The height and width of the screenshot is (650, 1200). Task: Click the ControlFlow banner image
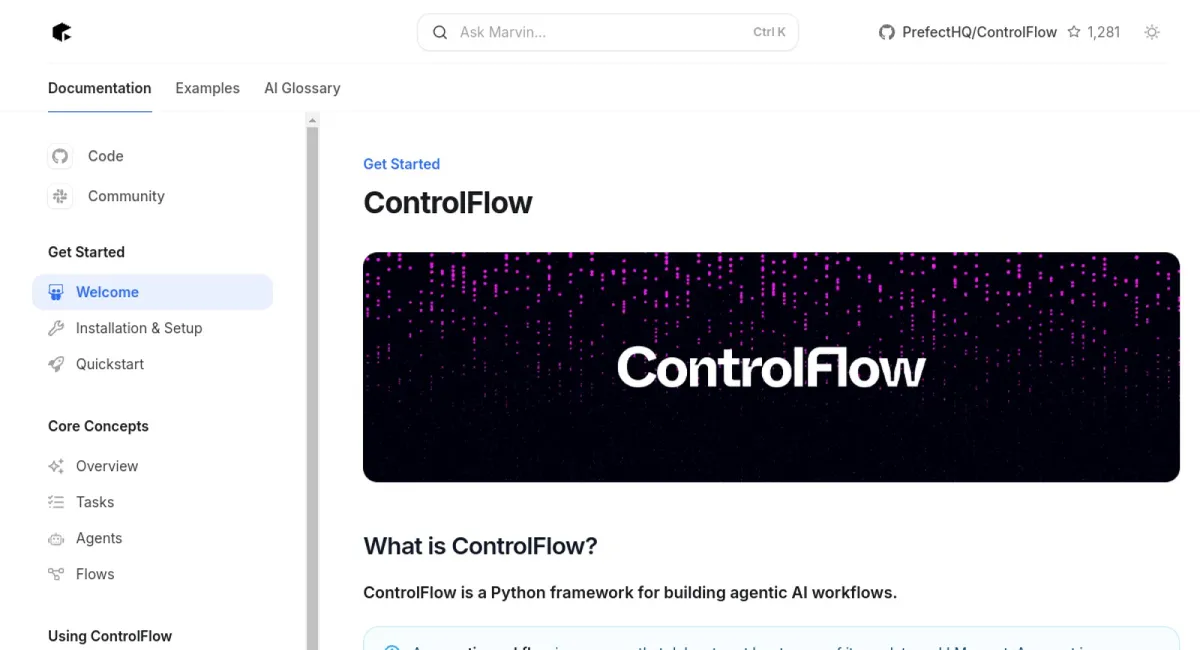pos(771,367)
